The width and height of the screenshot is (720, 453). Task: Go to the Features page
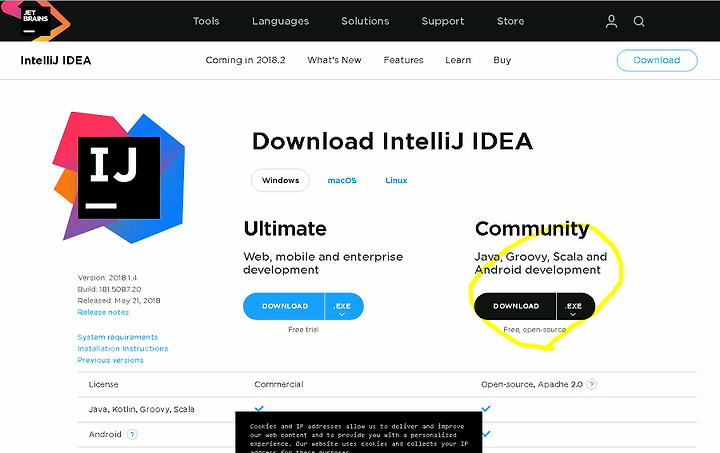coord(403,60)
